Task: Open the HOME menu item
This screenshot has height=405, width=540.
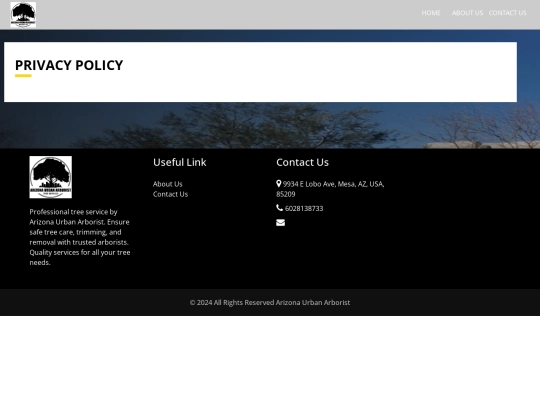Action: pyautogui.click(x=431, y=13)
